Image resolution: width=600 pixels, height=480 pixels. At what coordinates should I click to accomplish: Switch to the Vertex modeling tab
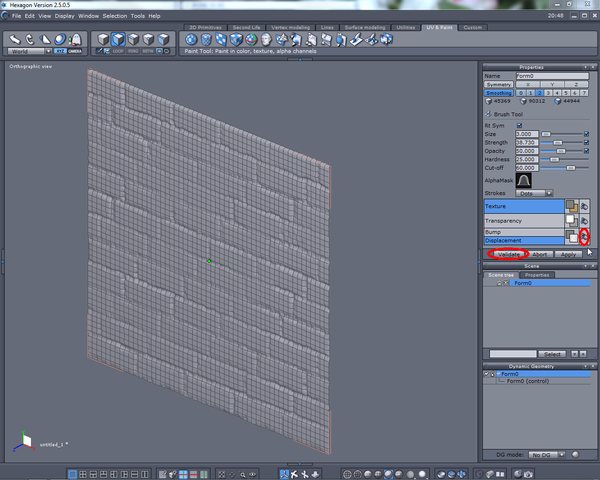(x=290, y=27)
